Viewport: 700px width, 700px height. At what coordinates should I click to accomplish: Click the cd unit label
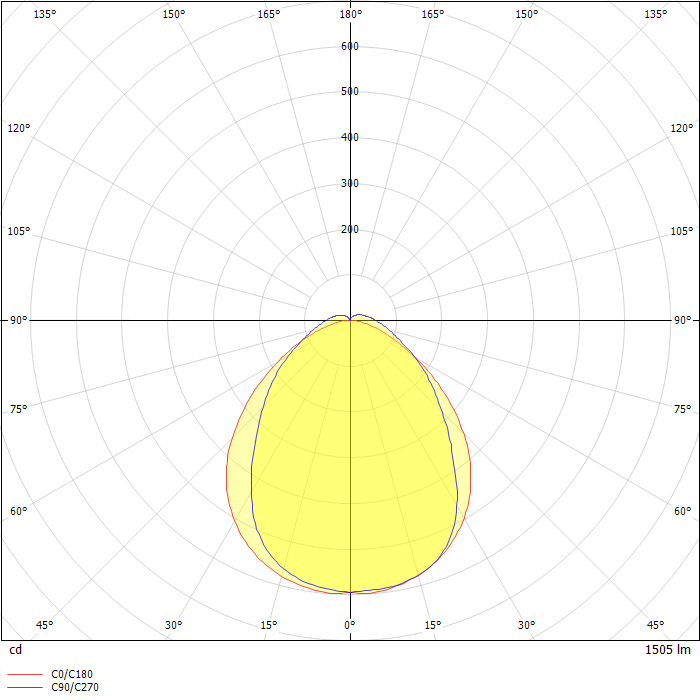pyautogui.click(x=15, y=650)
